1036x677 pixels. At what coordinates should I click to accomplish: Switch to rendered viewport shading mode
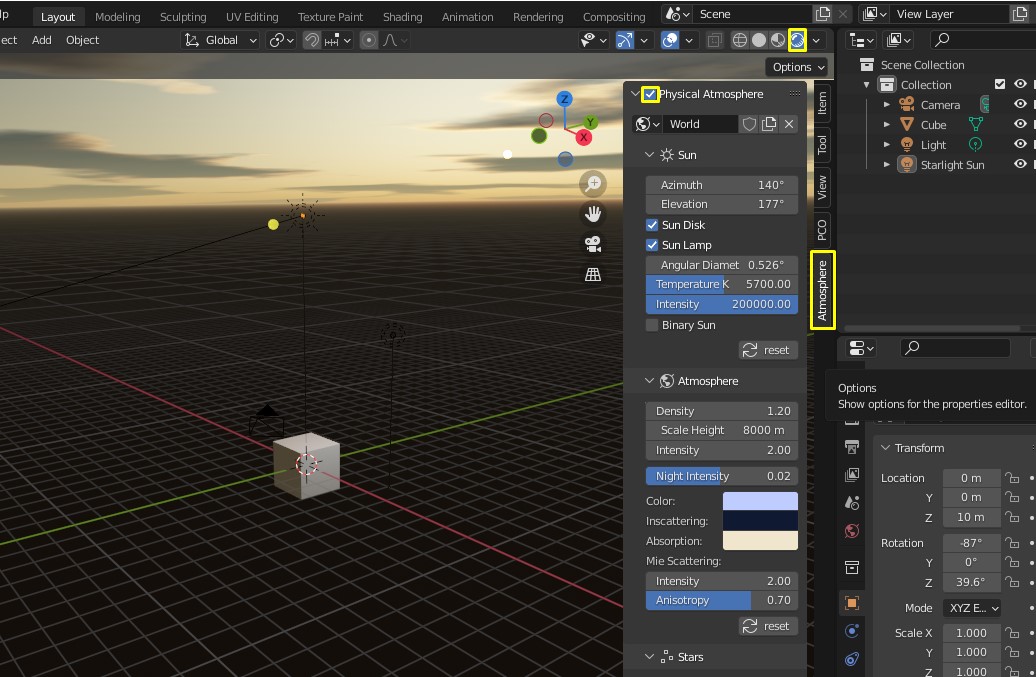(x=797, y=40)
